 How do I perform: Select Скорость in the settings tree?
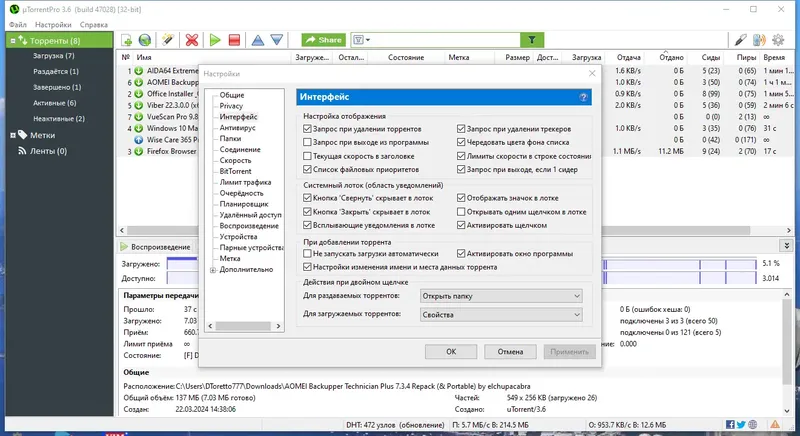[x=235, y=160]
